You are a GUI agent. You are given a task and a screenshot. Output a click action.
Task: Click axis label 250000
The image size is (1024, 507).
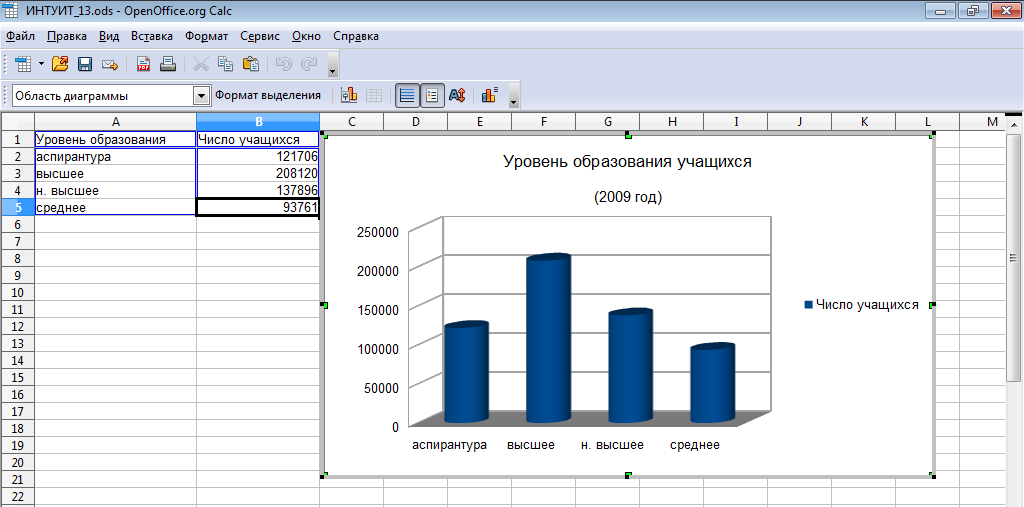(377, 232)
